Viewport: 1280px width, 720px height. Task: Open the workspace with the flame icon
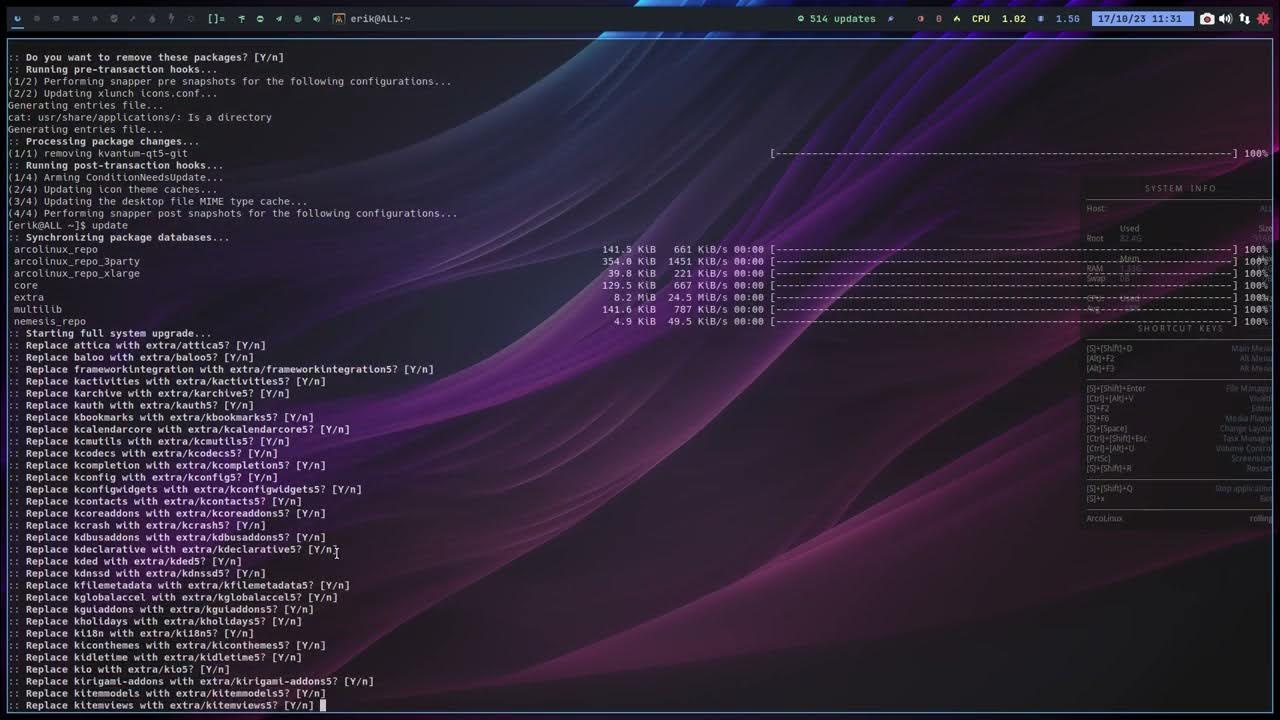(x=152, y=18)
